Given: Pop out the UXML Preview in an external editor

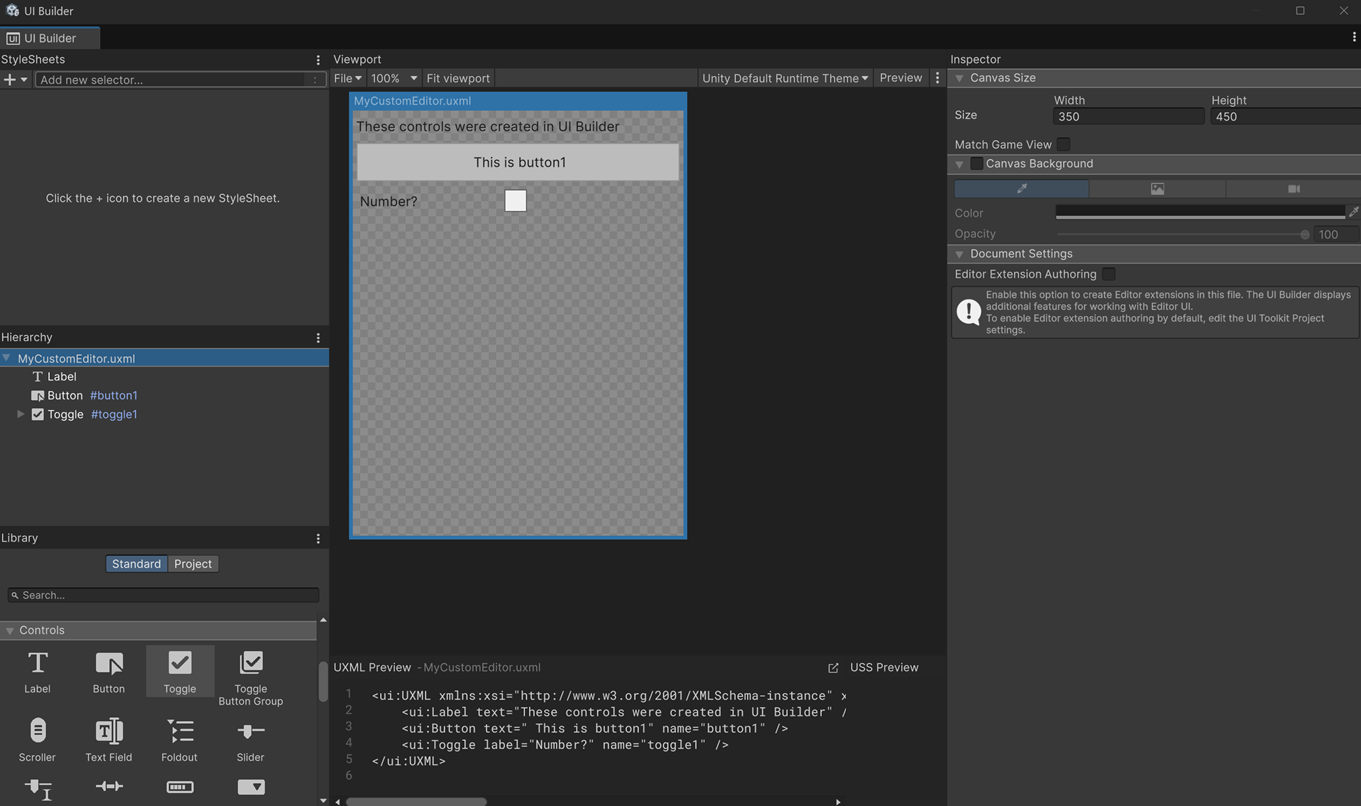Looking at the screenshot, I should (x=833, y=668).
